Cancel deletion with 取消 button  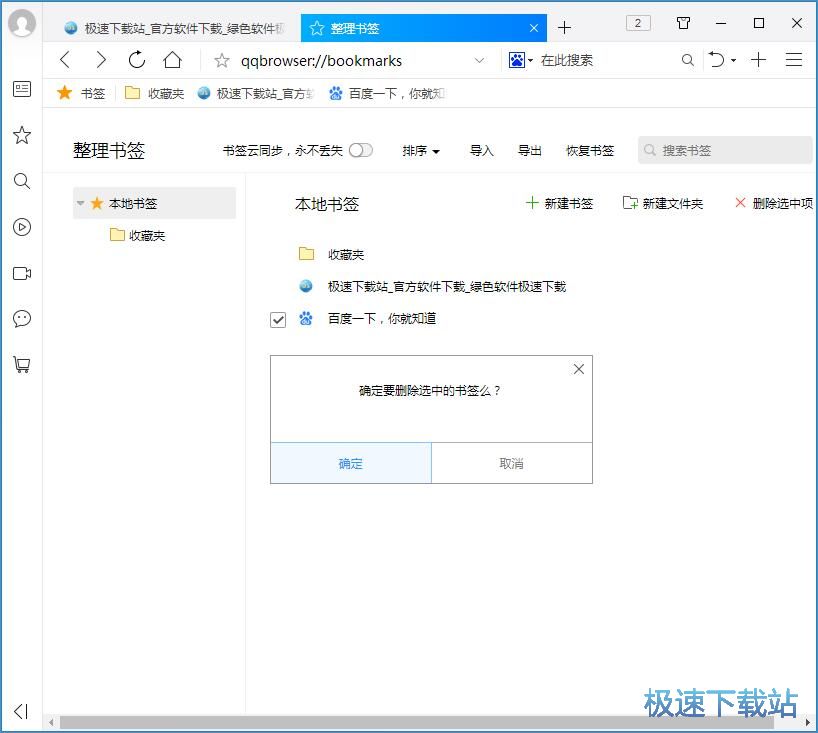click(512, 463)
